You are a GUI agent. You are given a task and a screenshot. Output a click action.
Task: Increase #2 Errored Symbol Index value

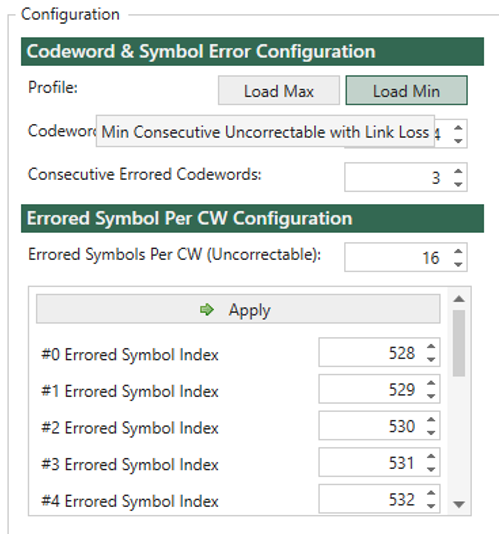point(431,419)
